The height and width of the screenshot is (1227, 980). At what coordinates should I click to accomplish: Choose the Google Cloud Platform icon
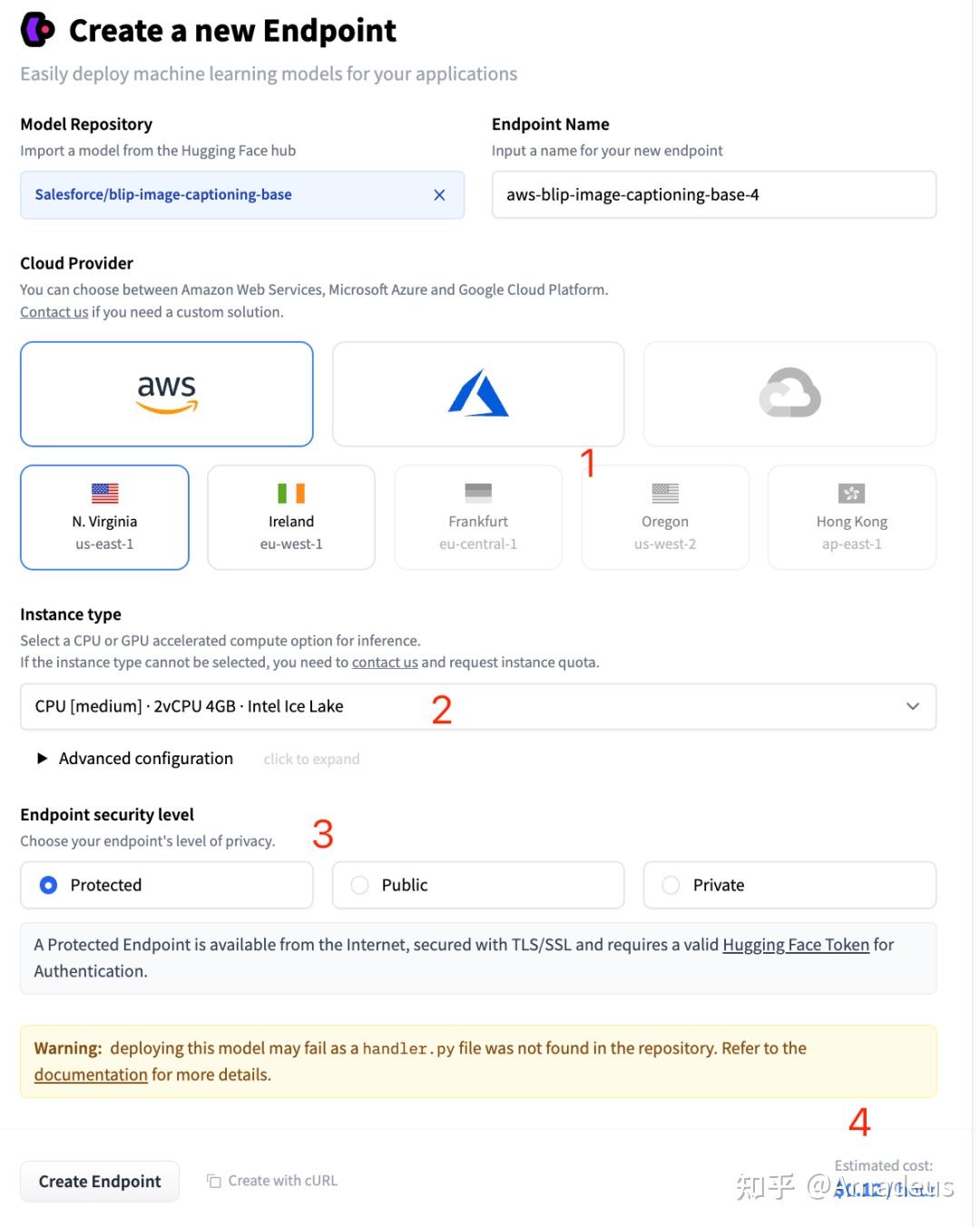(x=789, y=394)
